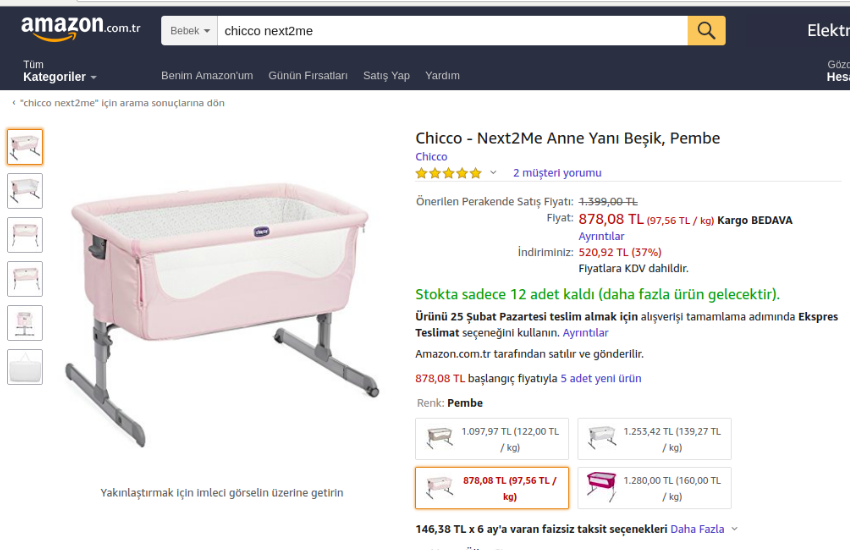
Task: Choose the 1.097,97 TL color swatch
Action: point(491,439)
